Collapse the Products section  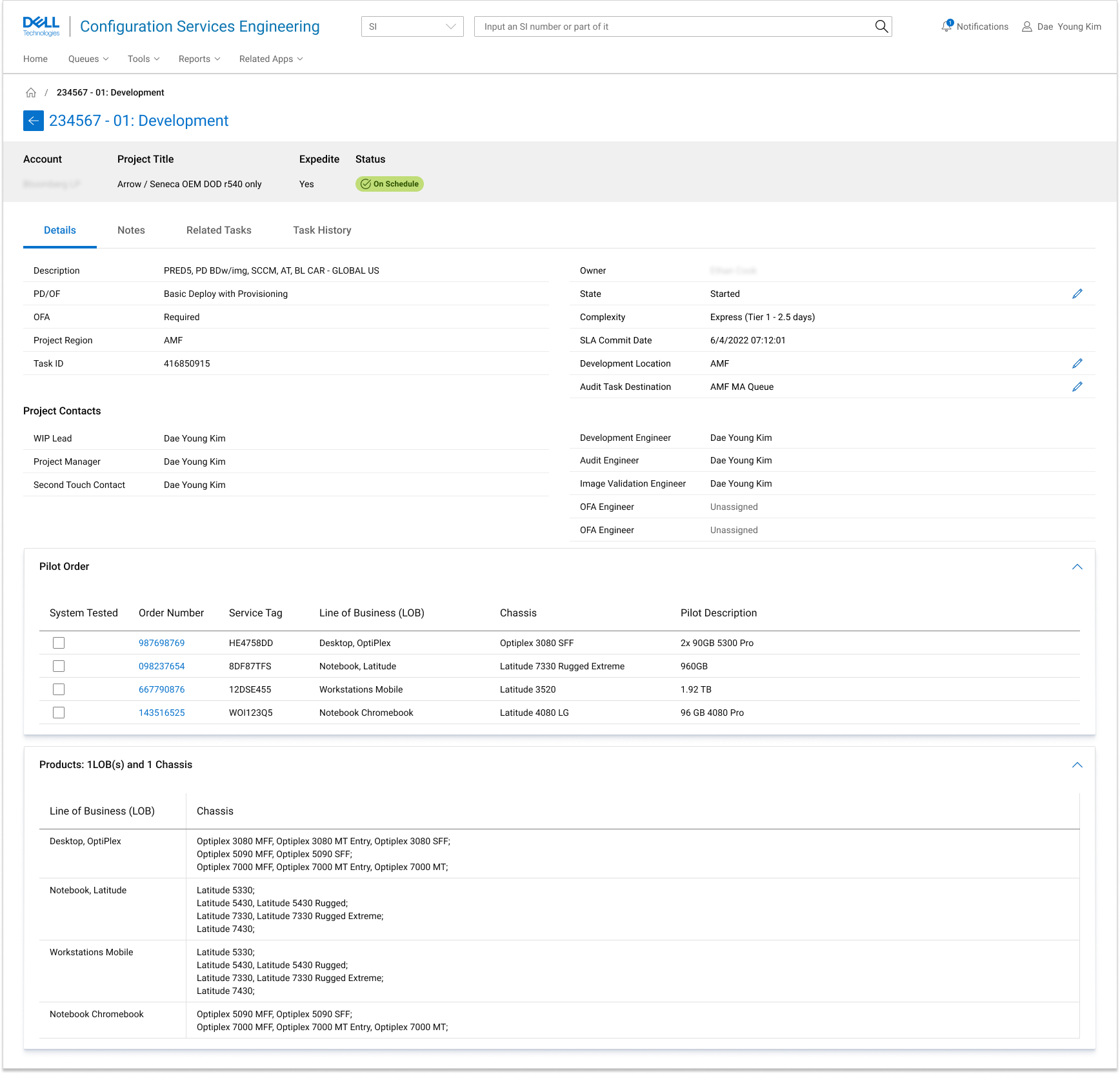tap(1077, 765)
